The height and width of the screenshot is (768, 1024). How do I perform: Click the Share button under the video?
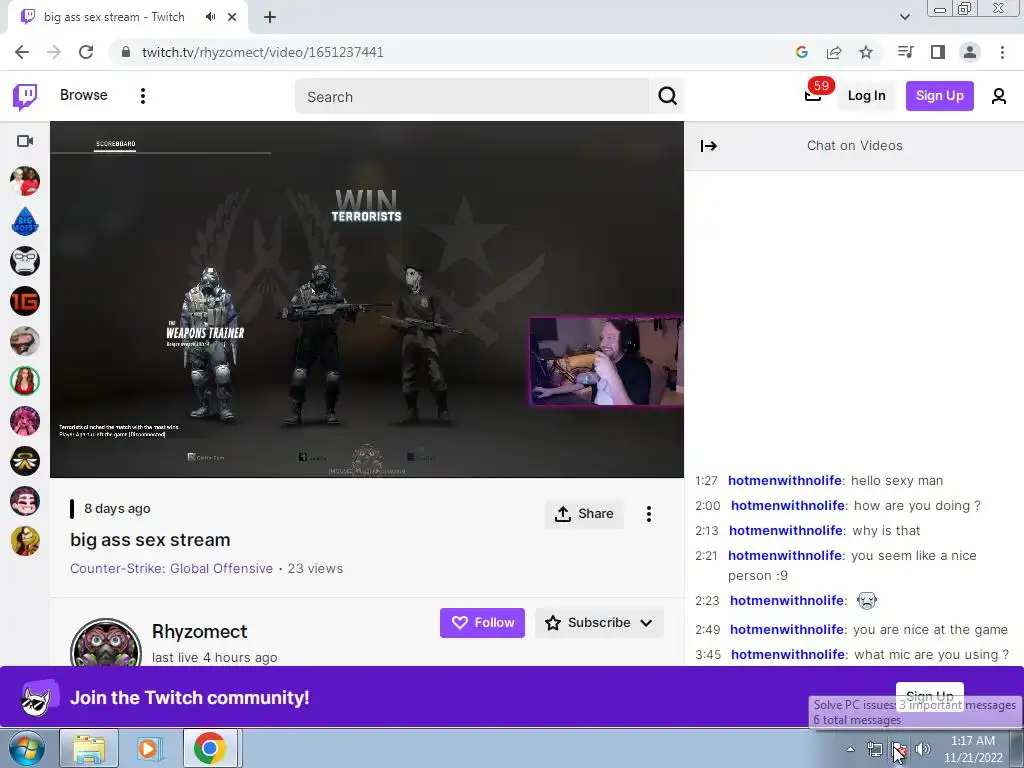click(x=584, y=514)
